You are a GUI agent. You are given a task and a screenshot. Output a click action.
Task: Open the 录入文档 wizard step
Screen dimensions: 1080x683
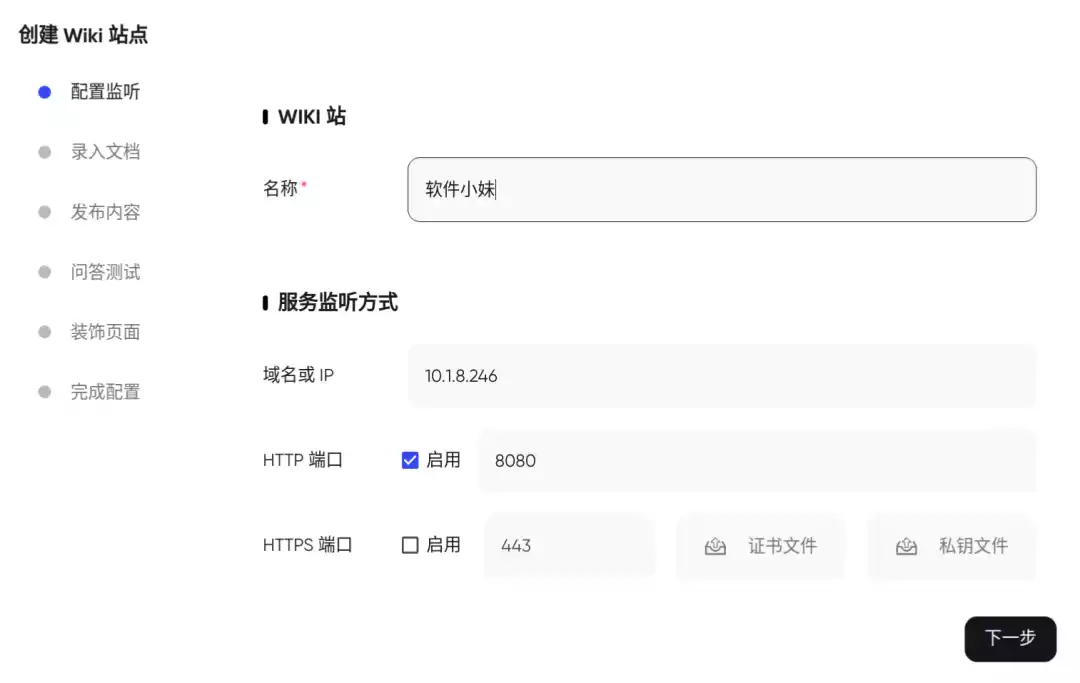104,151
